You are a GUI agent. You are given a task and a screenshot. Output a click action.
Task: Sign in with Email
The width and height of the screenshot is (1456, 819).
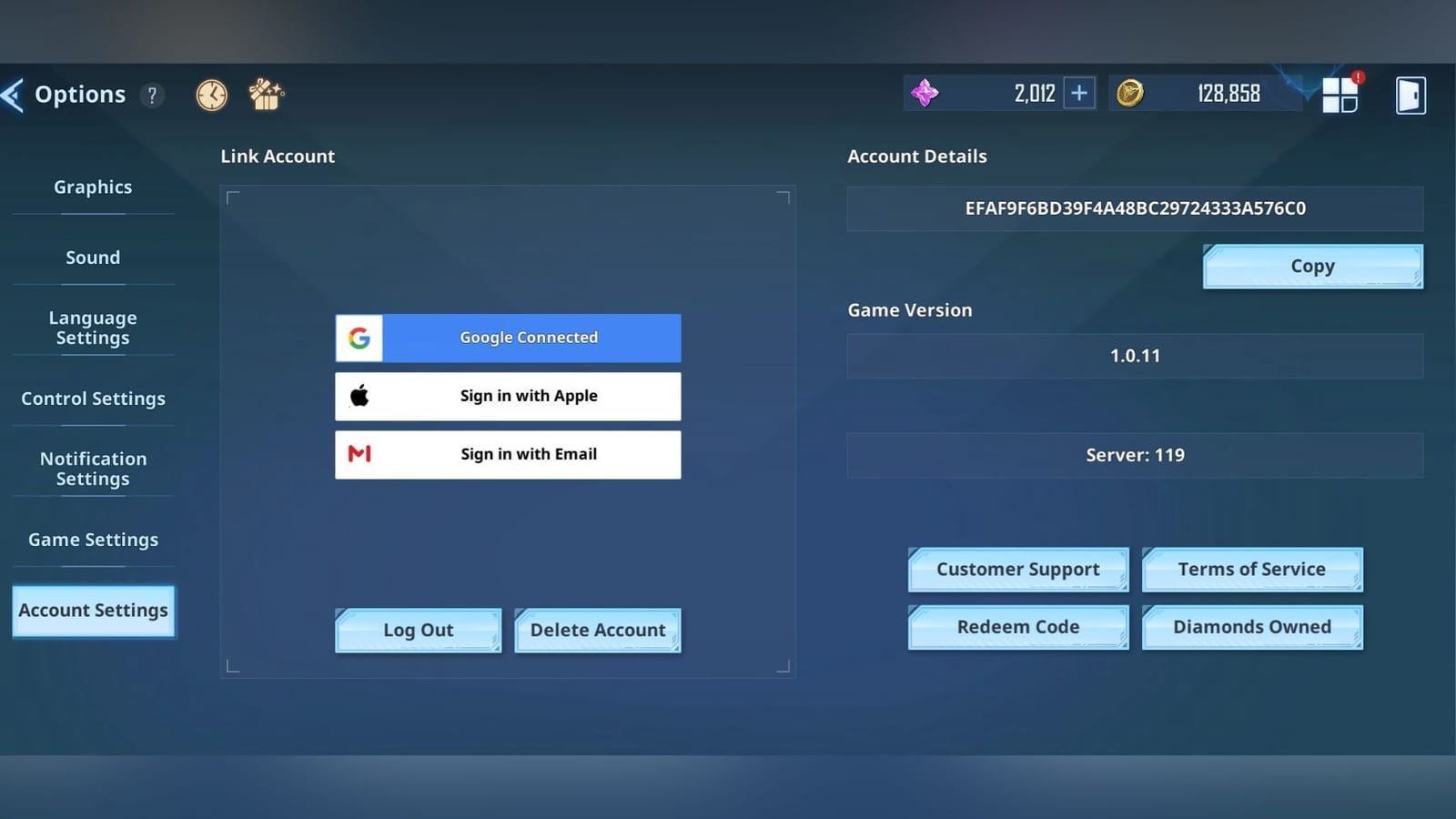tap(508, 454)
